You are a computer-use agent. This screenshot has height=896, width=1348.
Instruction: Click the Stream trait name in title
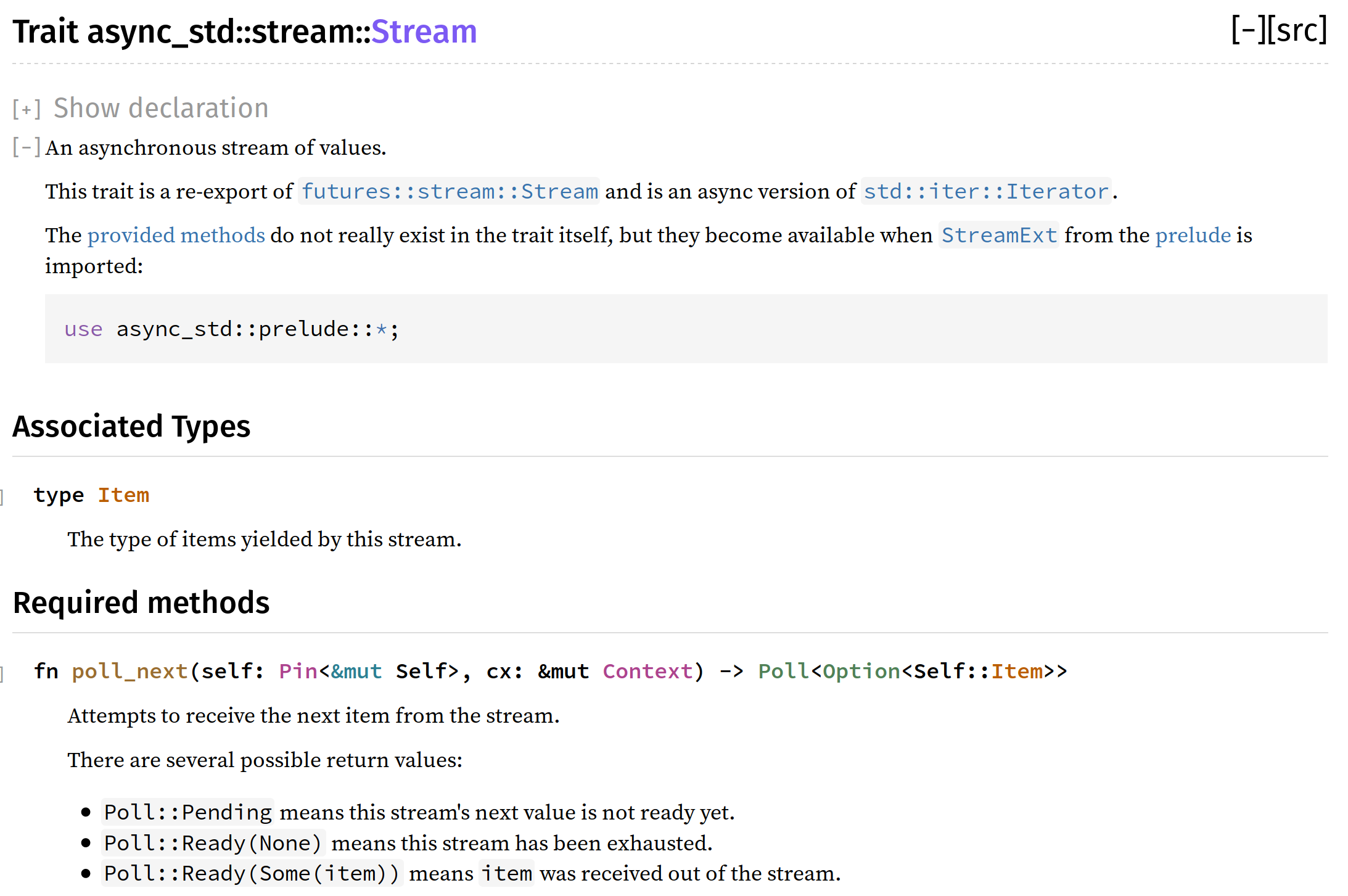click(x=424, y=32)
